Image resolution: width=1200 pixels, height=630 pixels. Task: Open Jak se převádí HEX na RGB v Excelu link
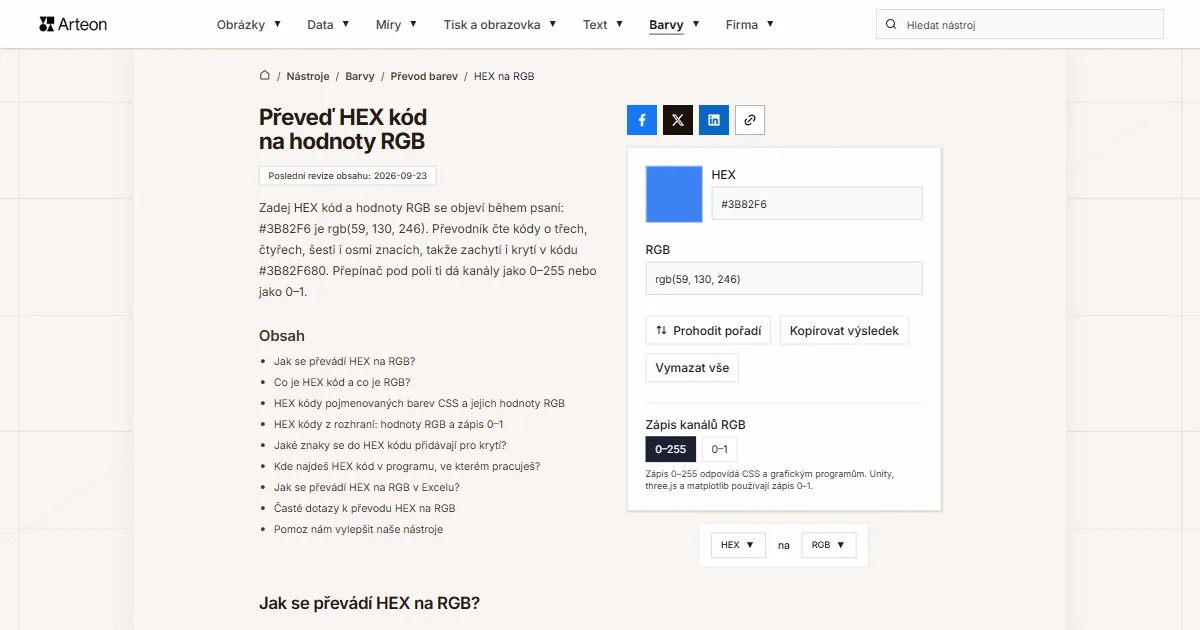point(367,487)
